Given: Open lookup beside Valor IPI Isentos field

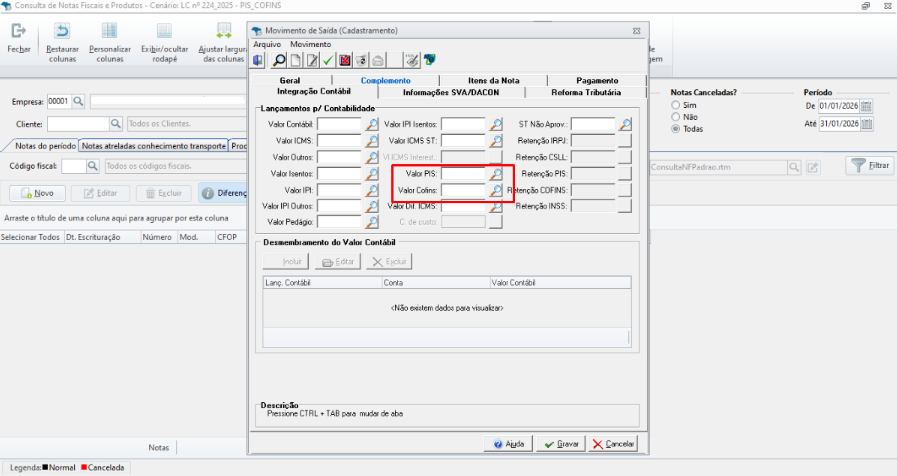Looking at the screenshot, I should [x=496, y=124].
